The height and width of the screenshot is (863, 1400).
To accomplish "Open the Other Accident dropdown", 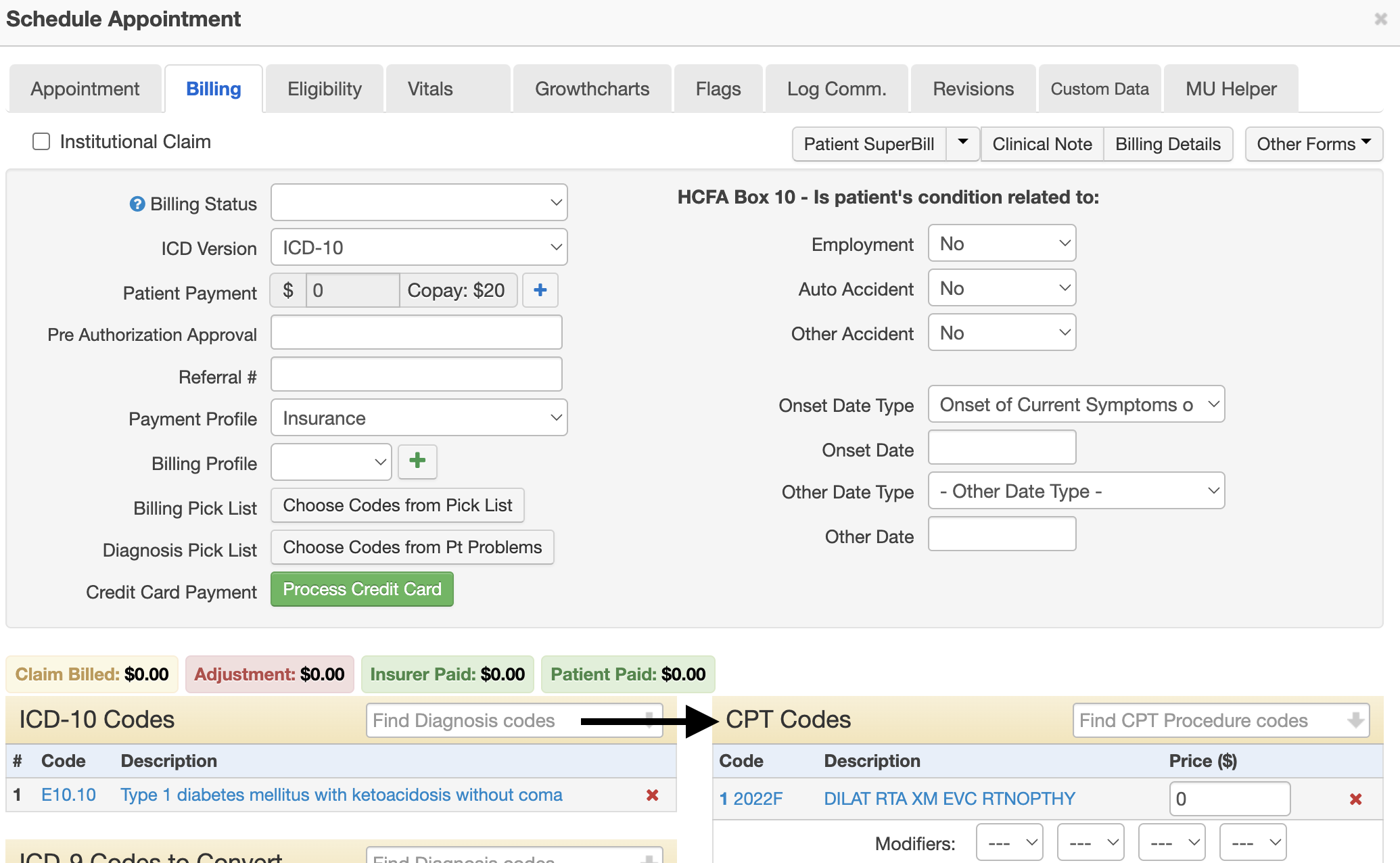I will point(1002,332).
